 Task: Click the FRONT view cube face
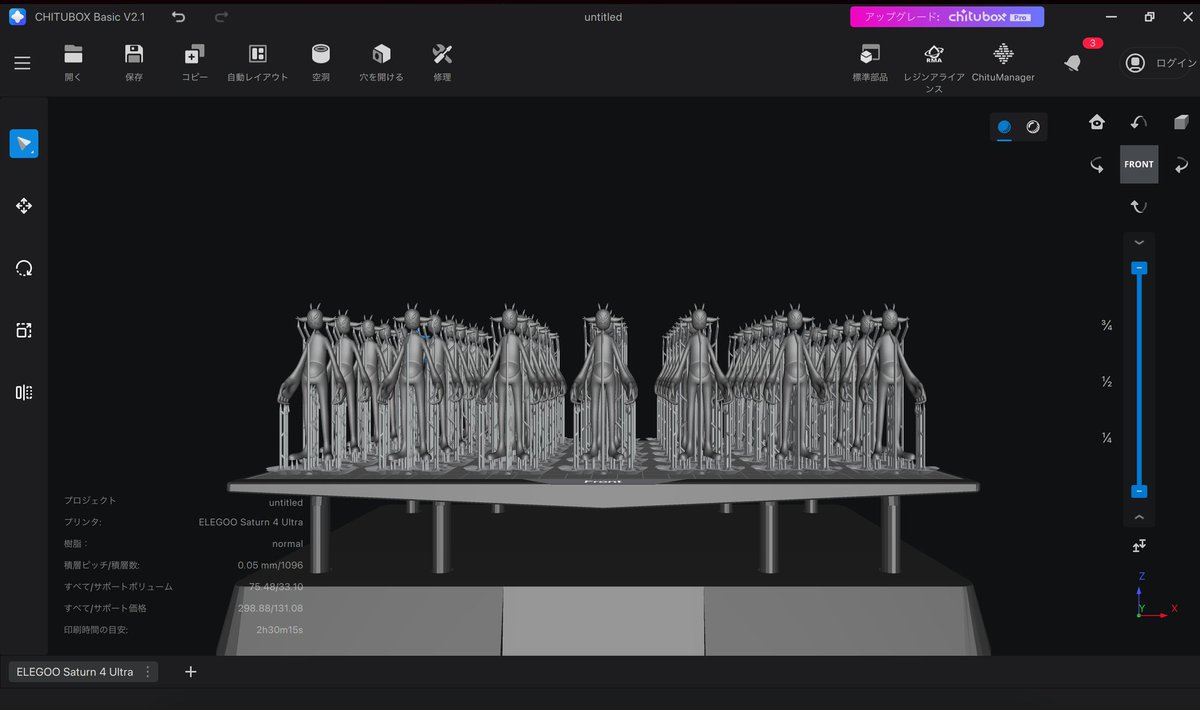pos(1139,164)
